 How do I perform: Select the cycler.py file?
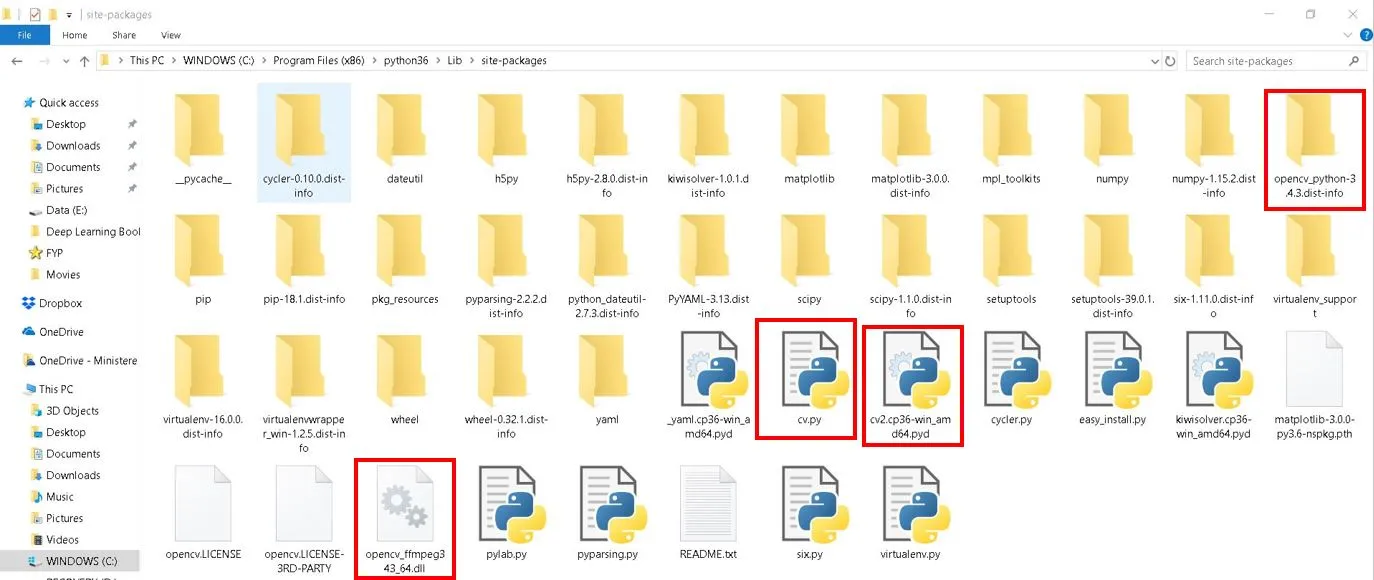coord(1011,380)
